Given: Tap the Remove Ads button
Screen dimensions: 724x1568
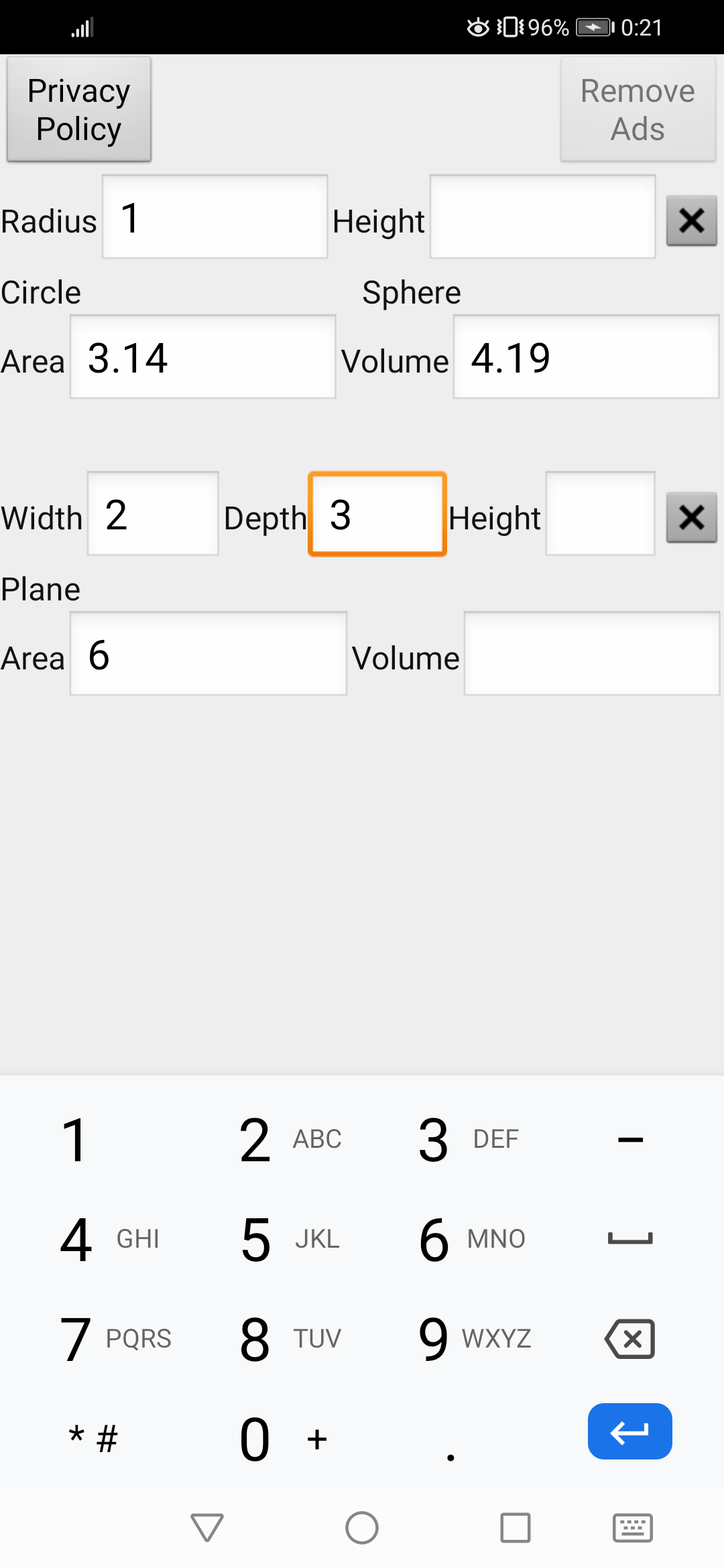Looking at the screenshot, I should 638,109.
